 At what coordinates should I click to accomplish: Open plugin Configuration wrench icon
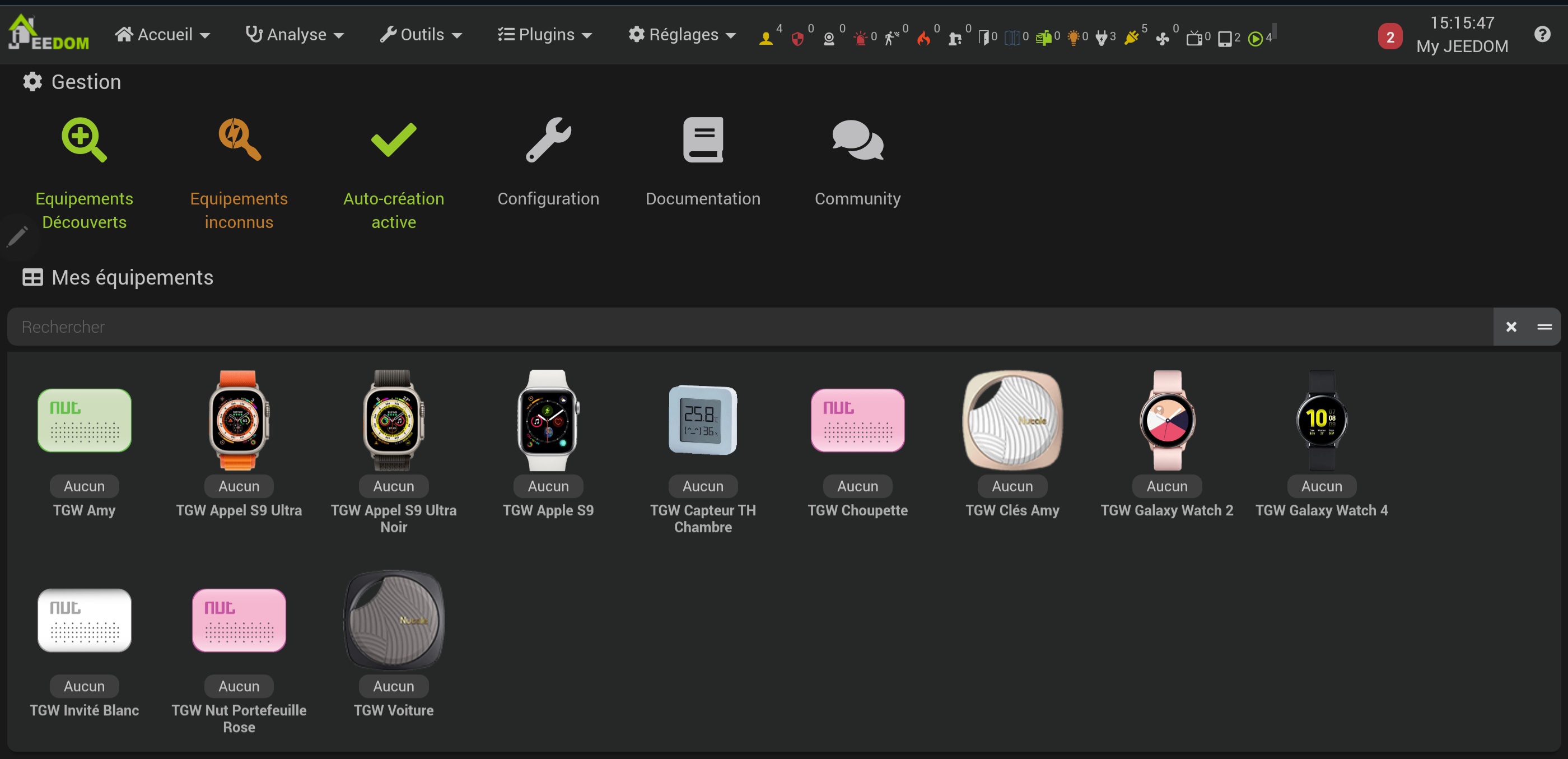click(548, 140)
